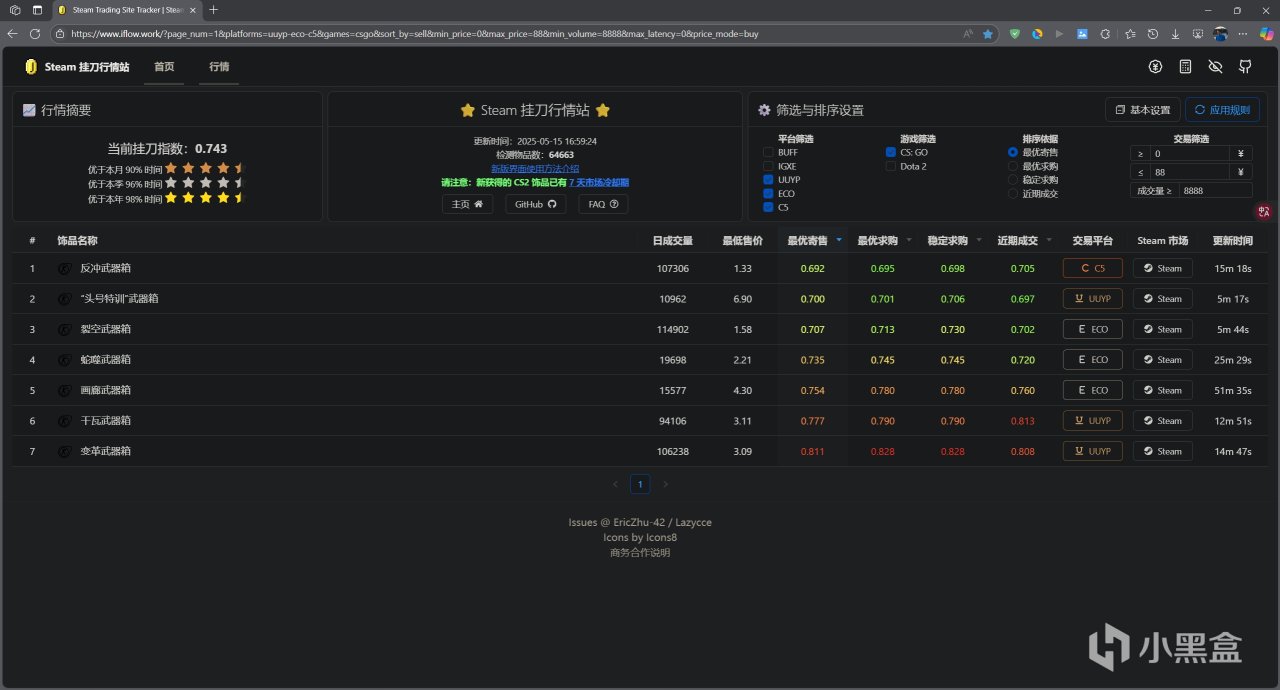This screenshot has width=1280, height=690.
Task: Open the tab actions icon at top-left
Action: pos(37,10)
